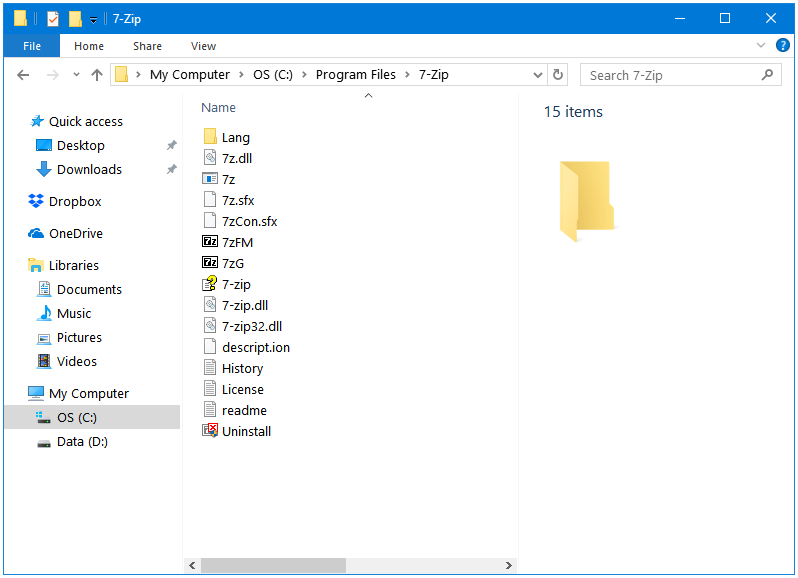Image resolution: width=798 pixels, height=578 pixels.
Task: Select the 7-zip help file icon
Action: pyautogui.click(x=210, y=283)
